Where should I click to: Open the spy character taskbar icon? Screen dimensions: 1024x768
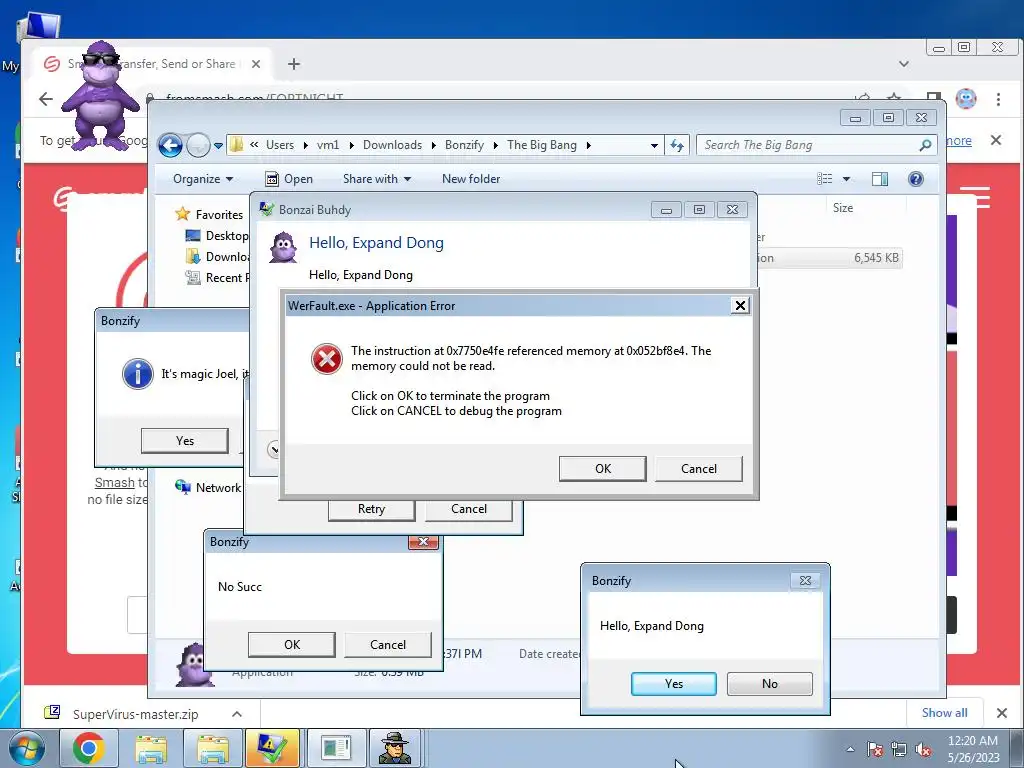[395, 748]
